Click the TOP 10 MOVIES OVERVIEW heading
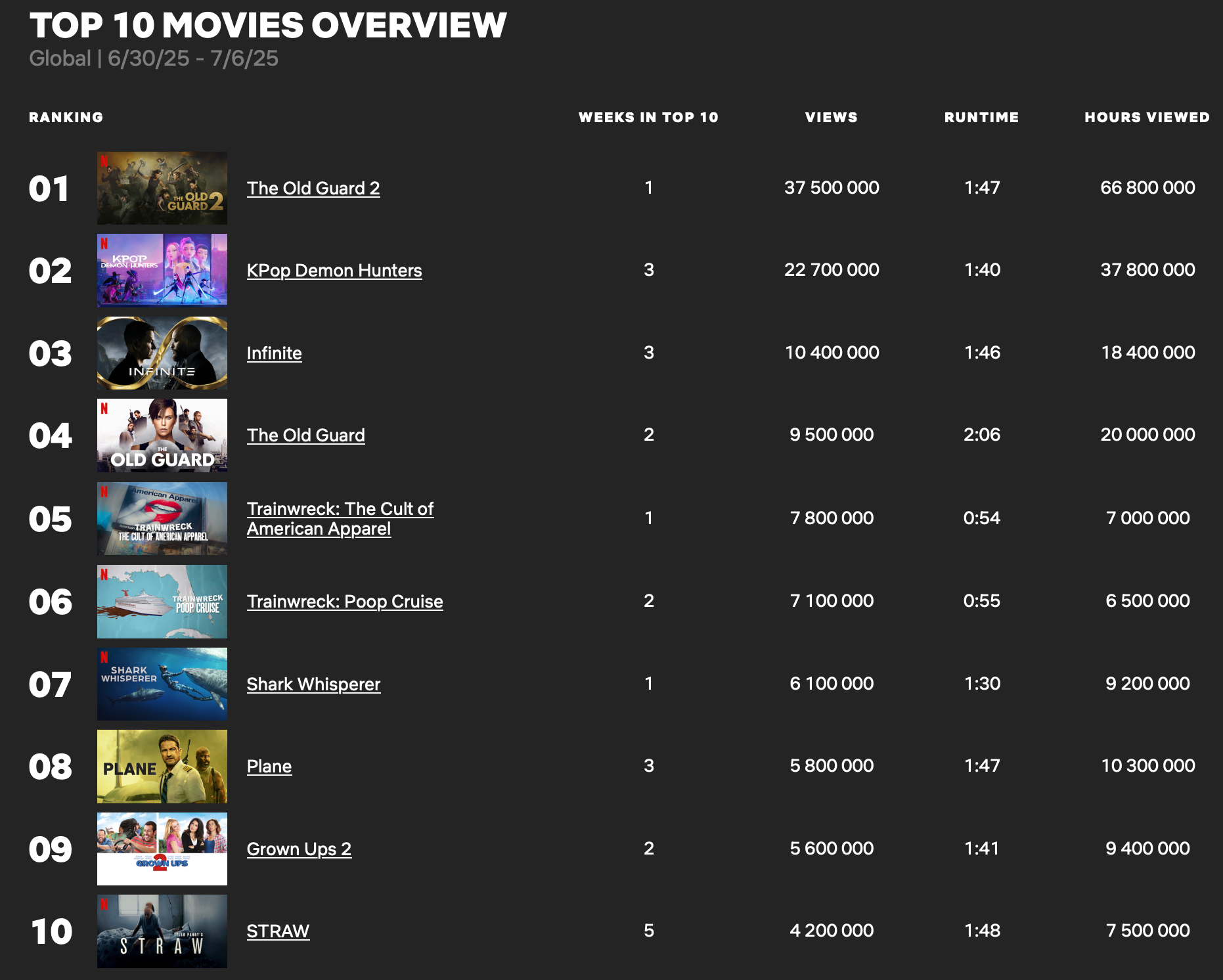This screenshot has width=1223, height=980. tap(268, 26)
